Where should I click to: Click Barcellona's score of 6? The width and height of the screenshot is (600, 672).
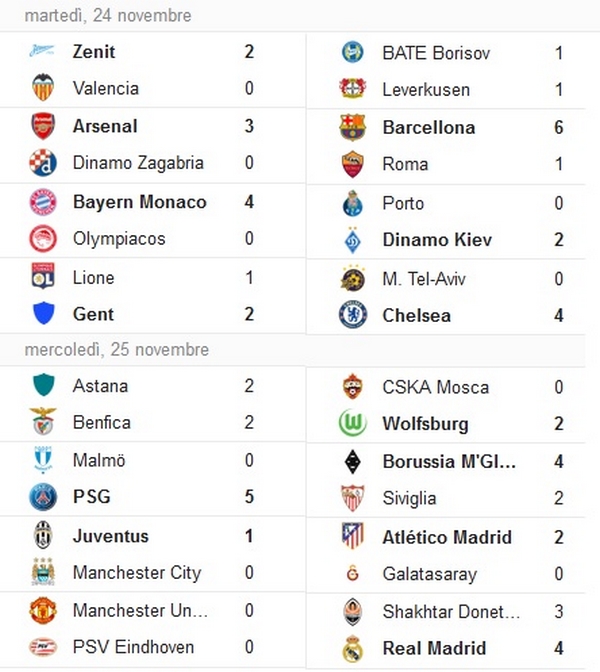coord(558,127)
